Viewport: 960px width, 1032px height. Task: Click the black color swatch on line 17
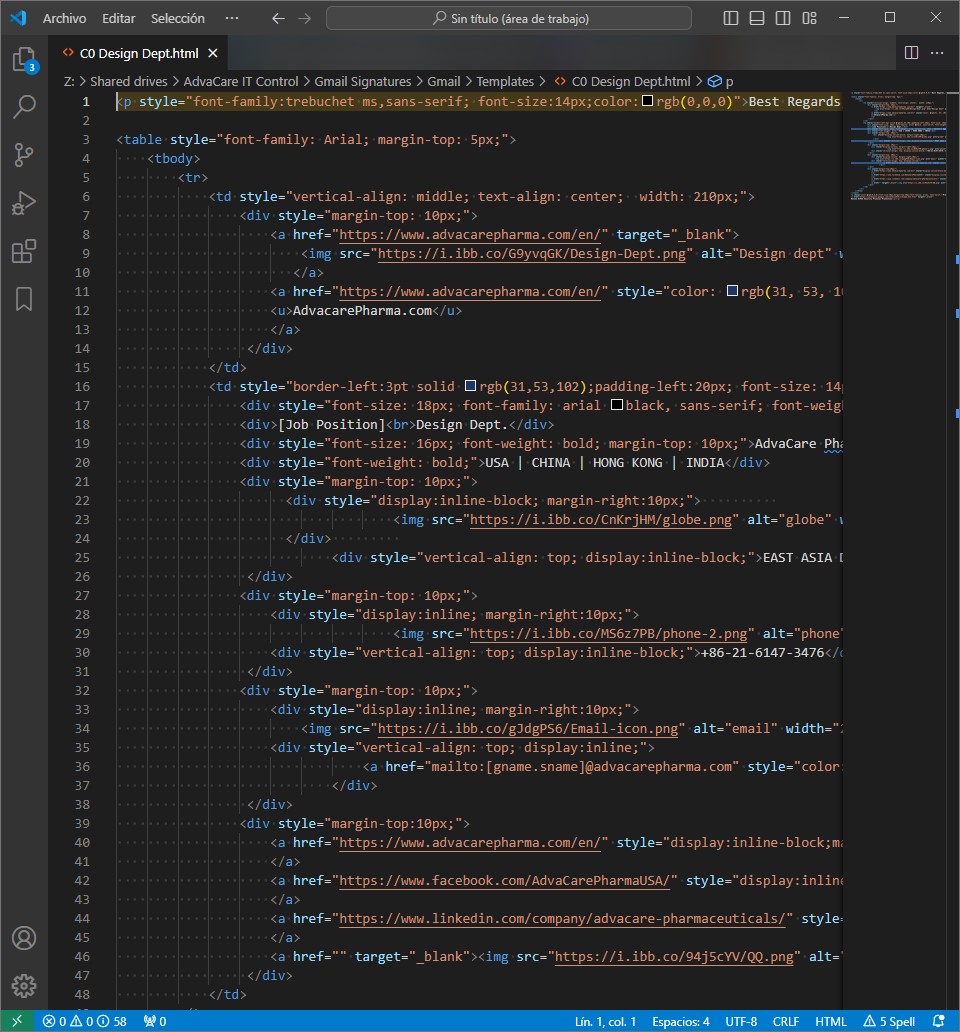617,405
